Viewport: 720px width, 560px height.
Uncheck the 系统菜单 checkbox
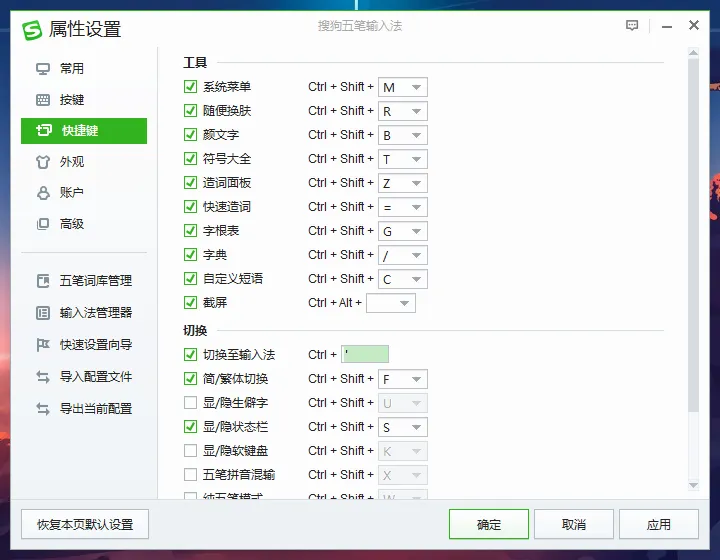coord(190,87)
